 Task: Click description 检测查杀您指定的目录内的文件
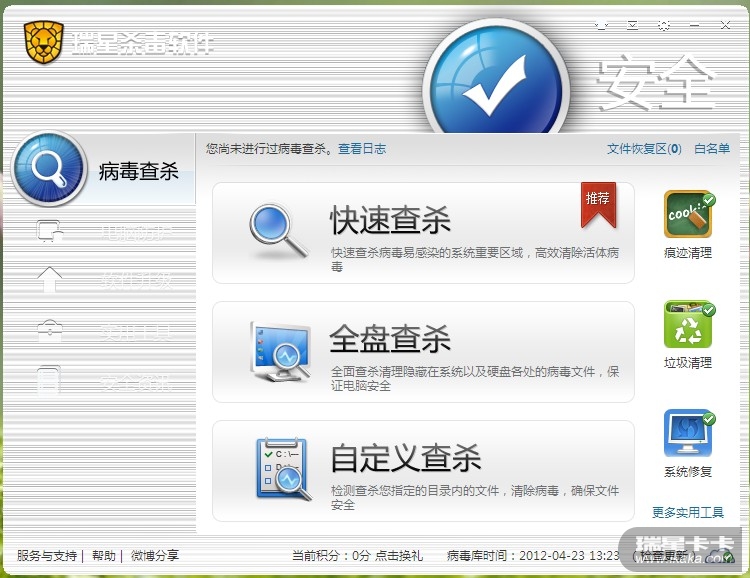click(475, 498)
